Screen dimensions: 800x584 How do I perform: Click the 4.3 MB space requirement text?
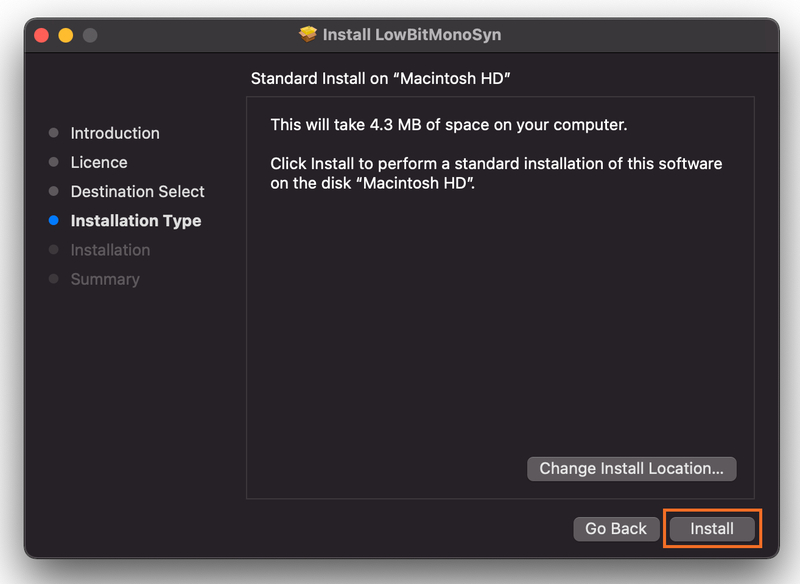coord(448,125)
